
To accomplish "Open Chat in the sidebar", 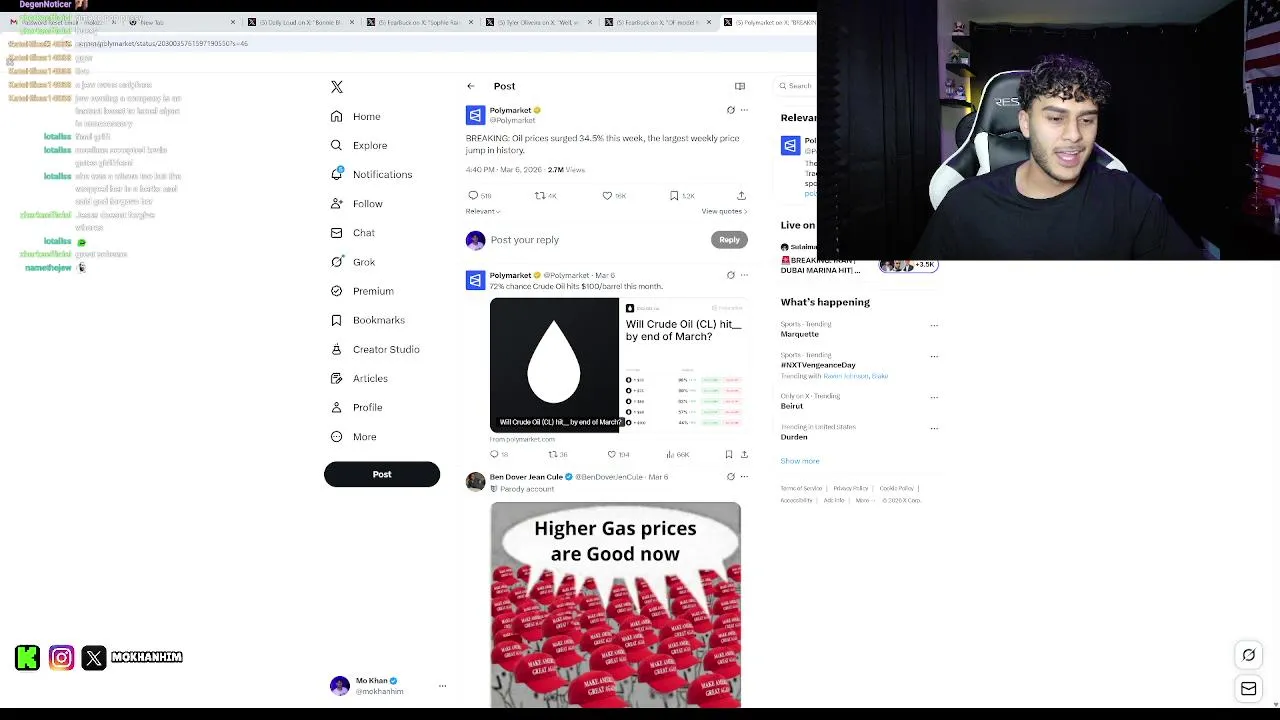I will click(x=353, y=233).
